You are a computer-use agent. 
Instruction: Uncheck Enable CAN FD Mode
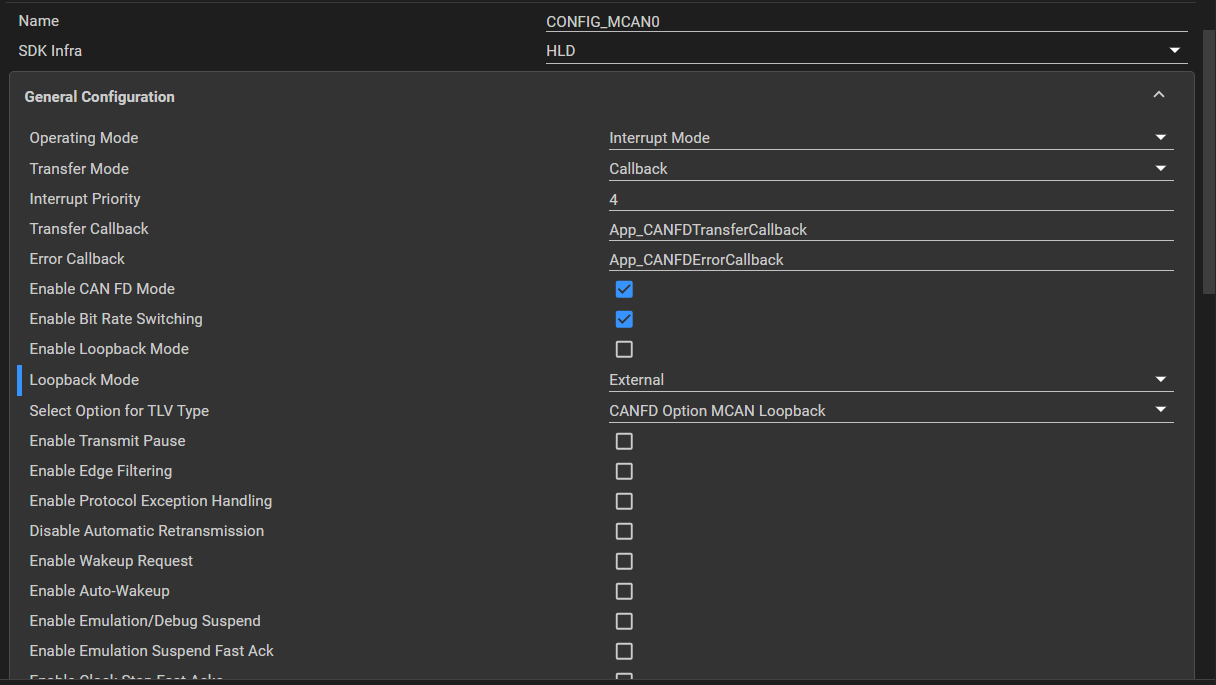tap(624, 289)
